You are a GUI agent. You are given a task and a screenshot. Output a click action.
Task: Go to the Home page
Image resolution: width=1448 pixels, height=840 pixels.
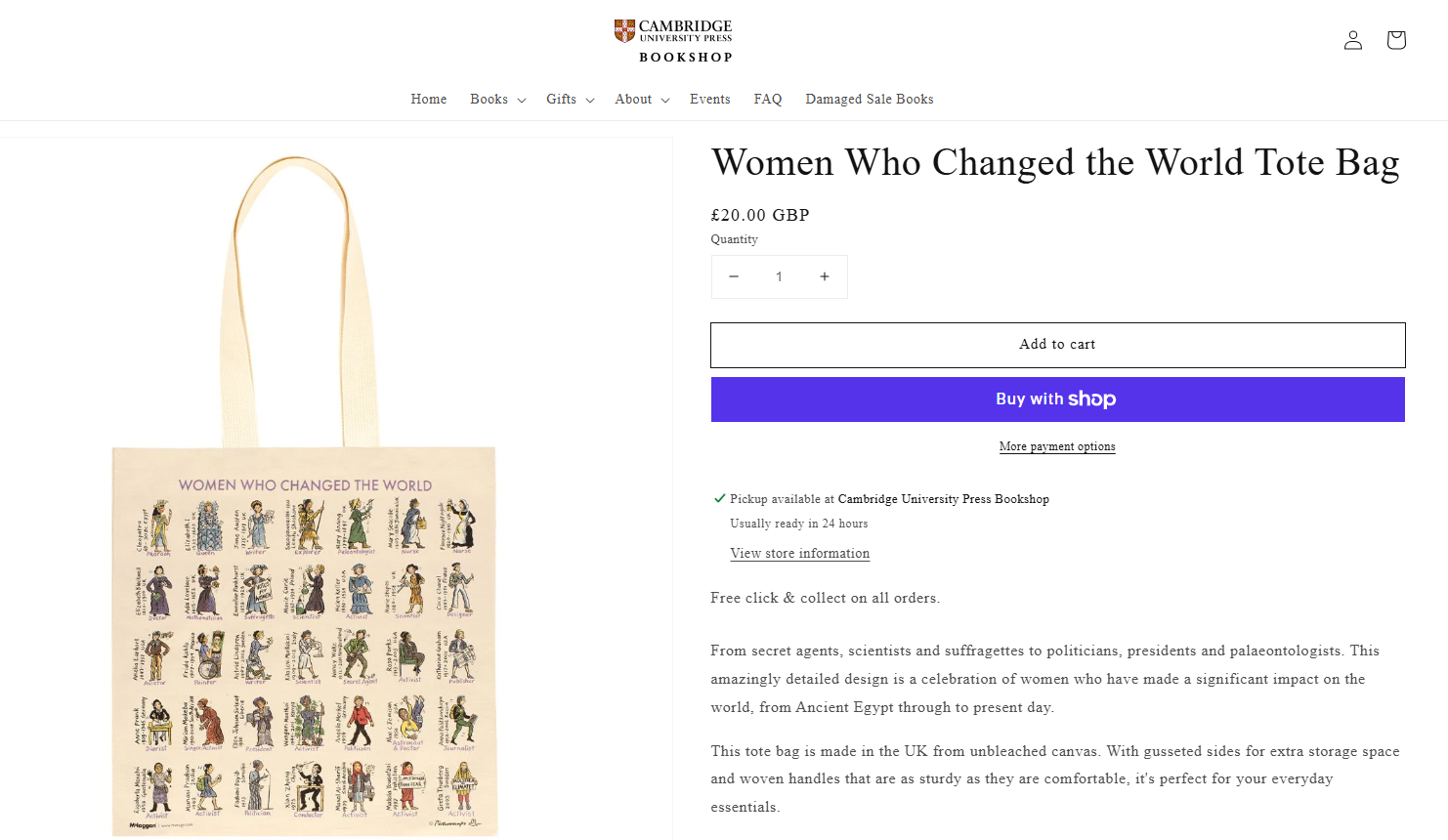(x=429, y=100)
